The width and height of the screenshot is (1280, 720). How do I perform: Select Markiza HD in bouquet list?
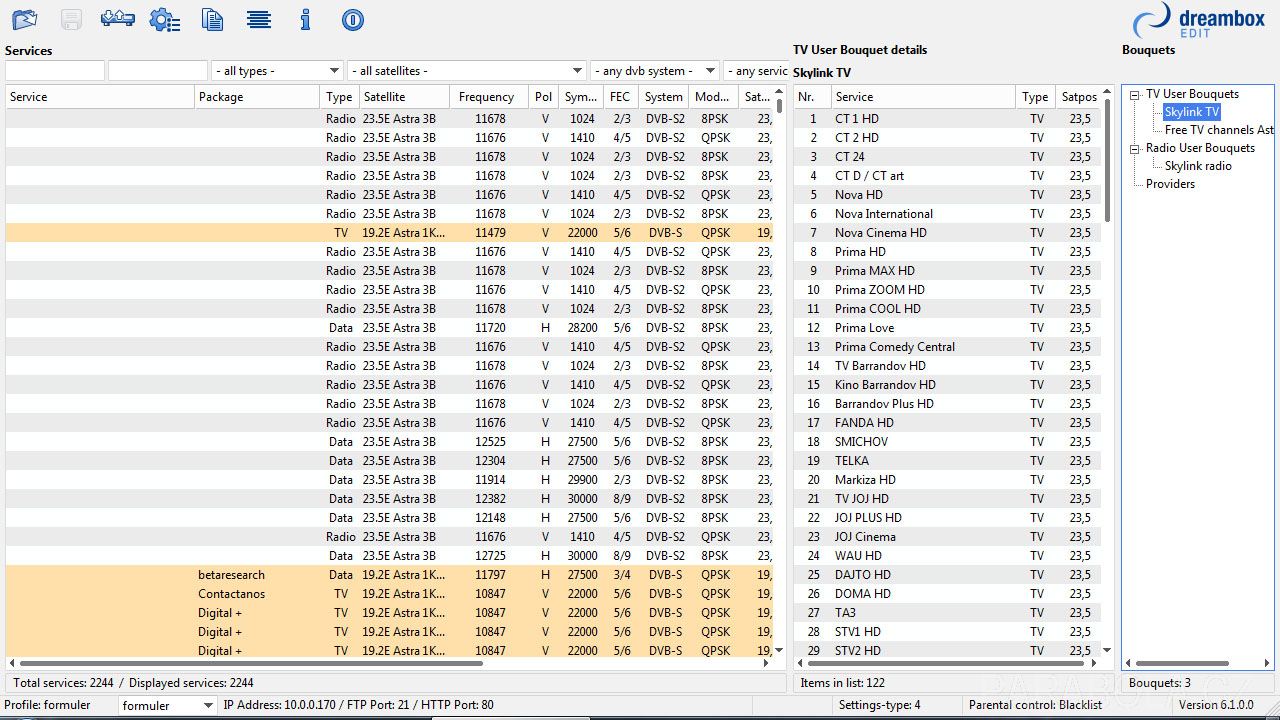coord(947,480)
